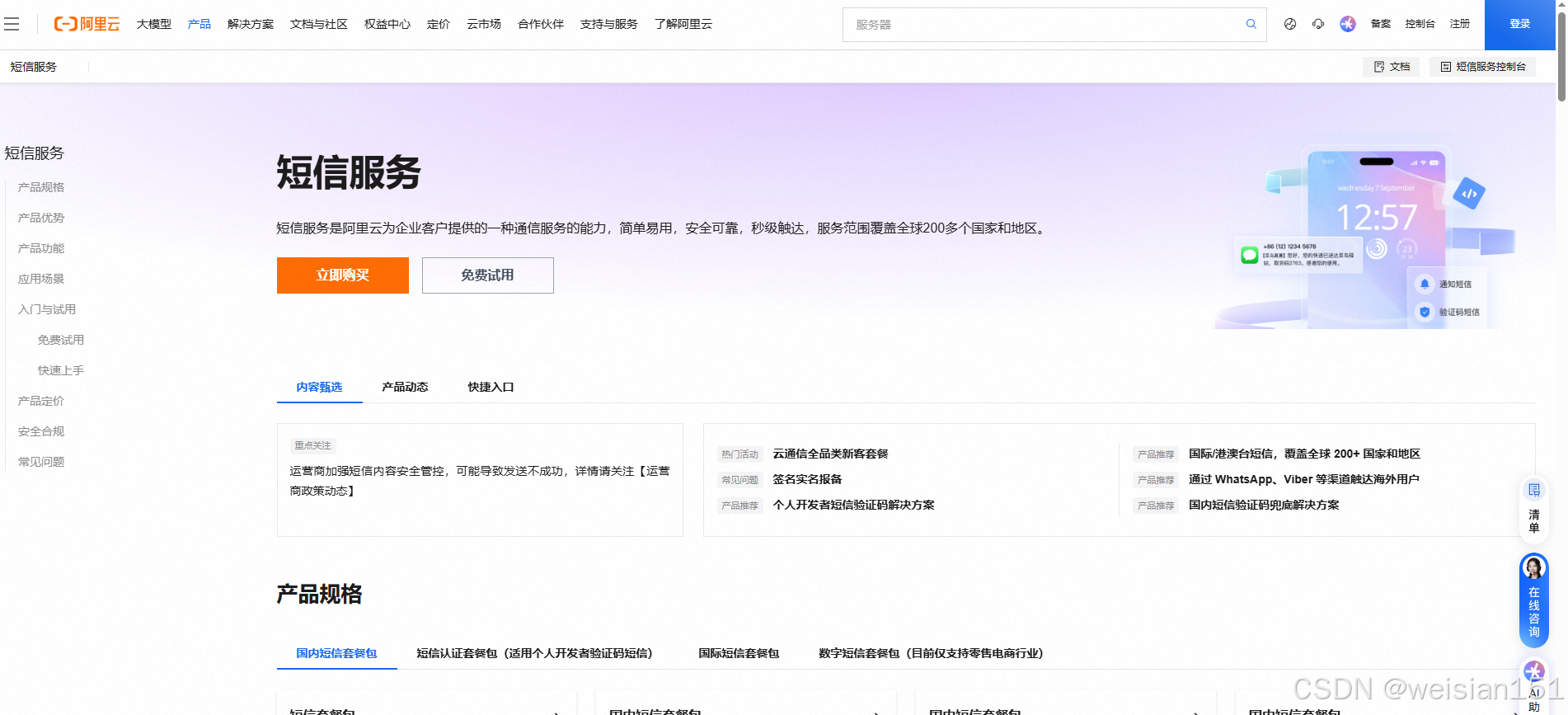
Task: Open the WhatsApp、Viber overseas channels link
Action: pos(1303,479)
